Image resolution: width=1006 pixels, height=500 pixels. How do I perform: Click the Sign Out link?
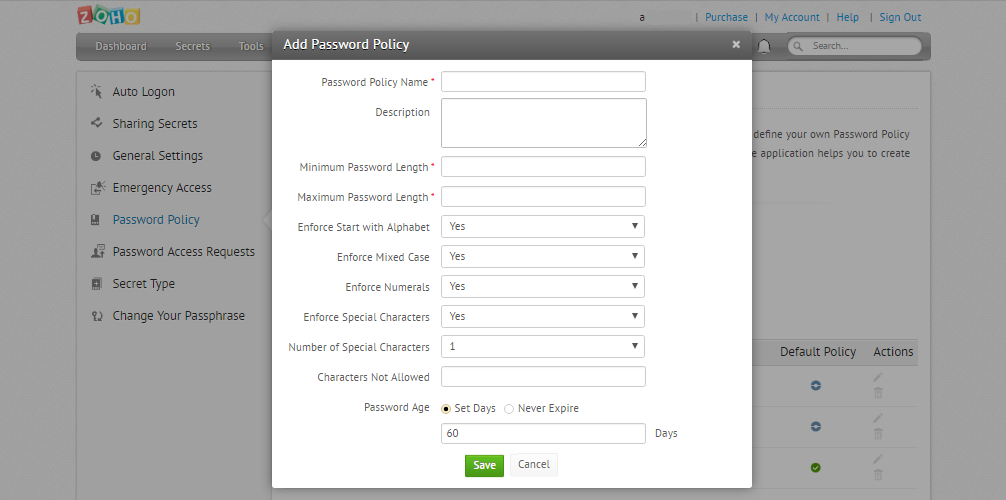coord(900,17)
